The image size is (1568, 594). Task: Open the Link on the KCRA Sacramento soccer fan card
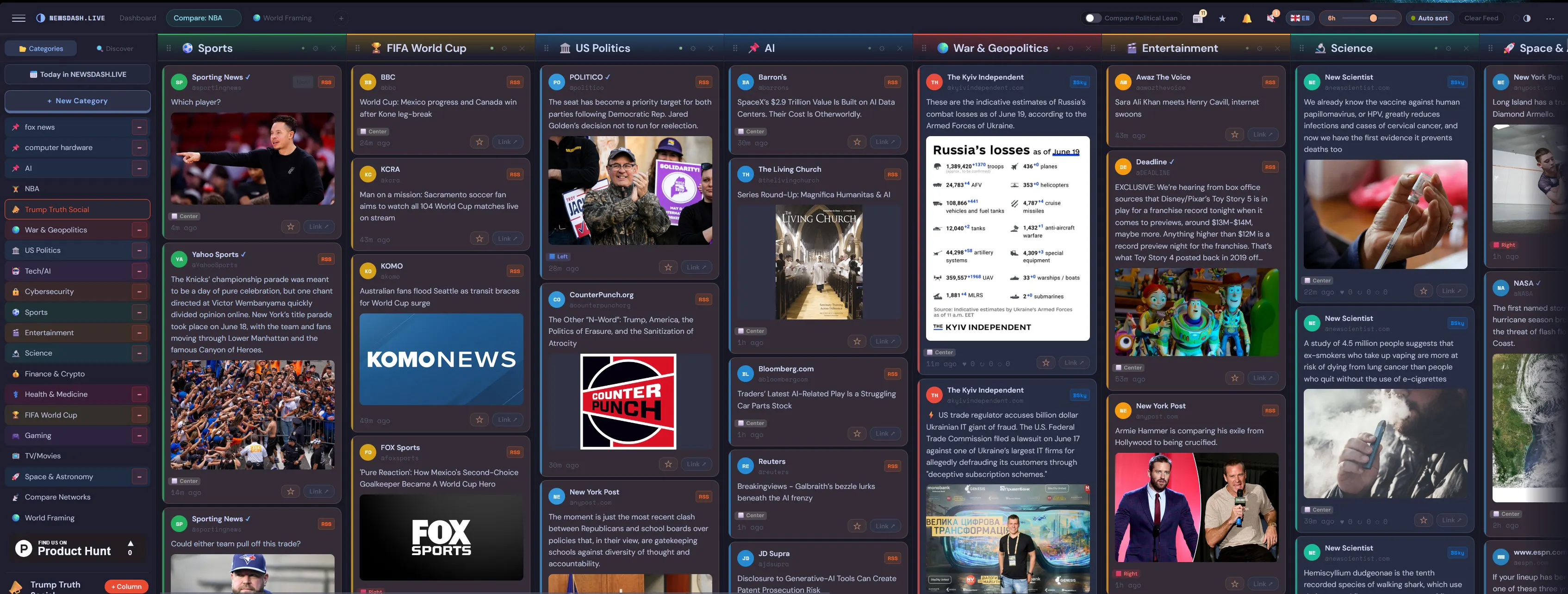pos(508,238)
